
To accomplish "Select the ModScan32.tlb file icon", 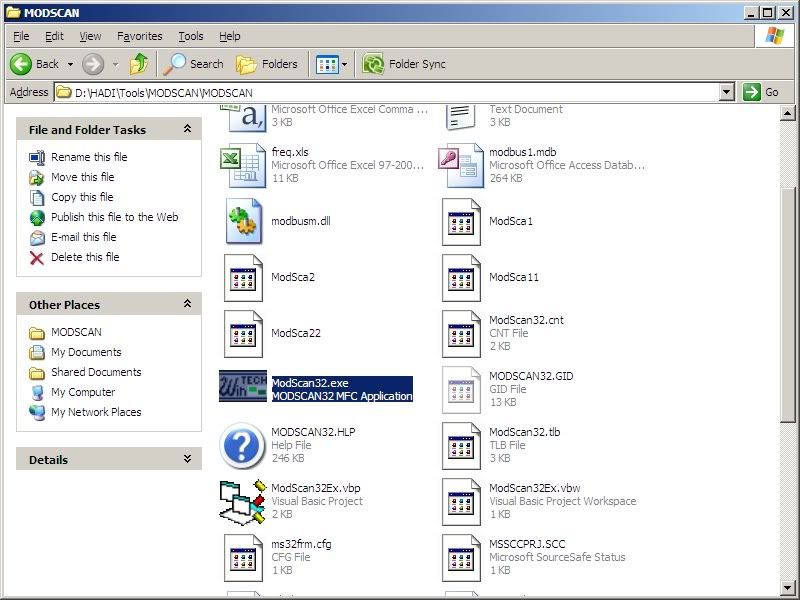I will point(461,446).
